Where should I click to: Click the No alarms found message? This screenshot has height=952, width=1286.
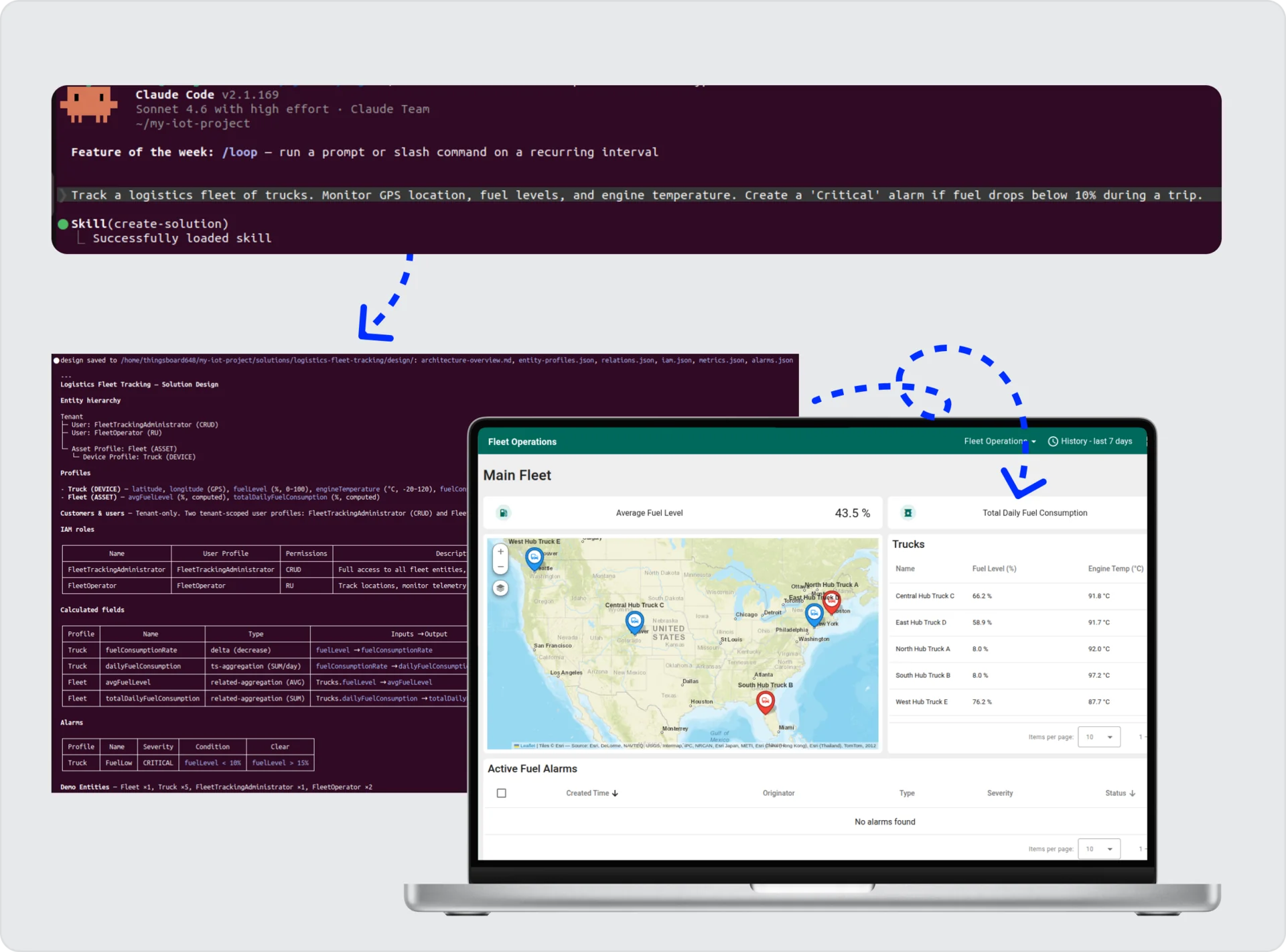point(885,822)
